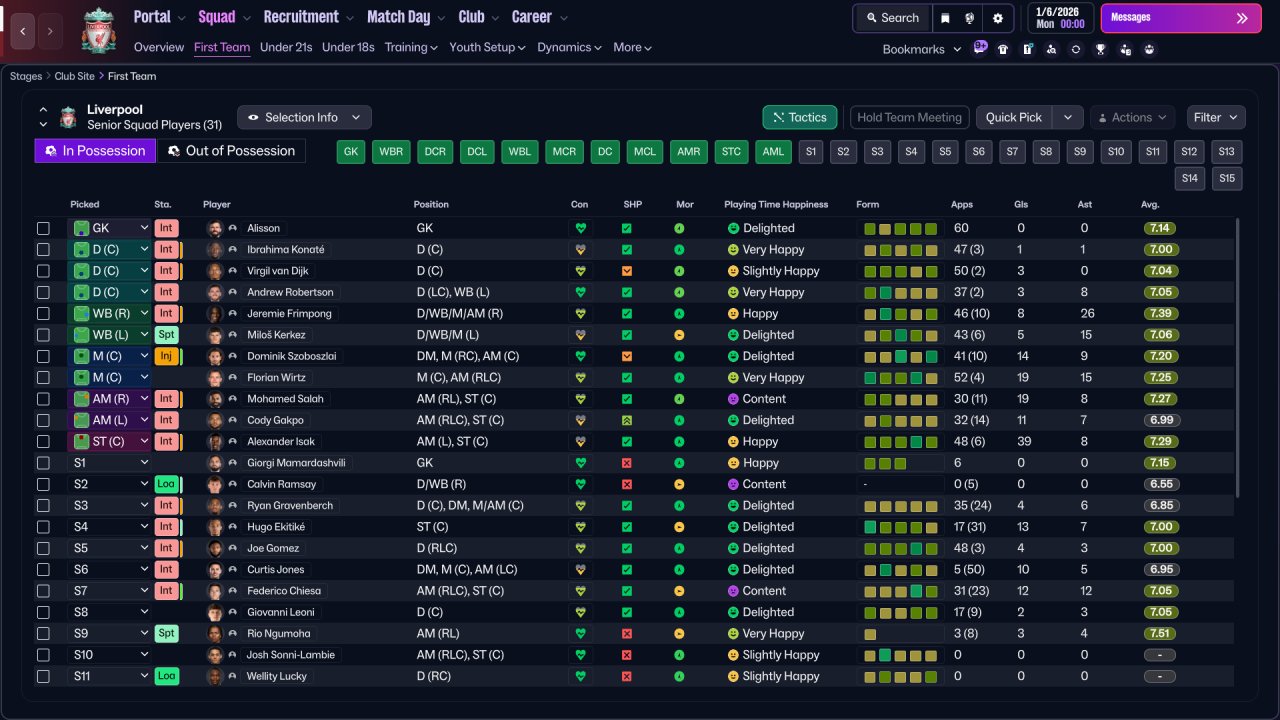This screenshot has width=1280, height=720.
Task: Click the circular refresh shortcut icon
Action: [x=1076, y=49]
